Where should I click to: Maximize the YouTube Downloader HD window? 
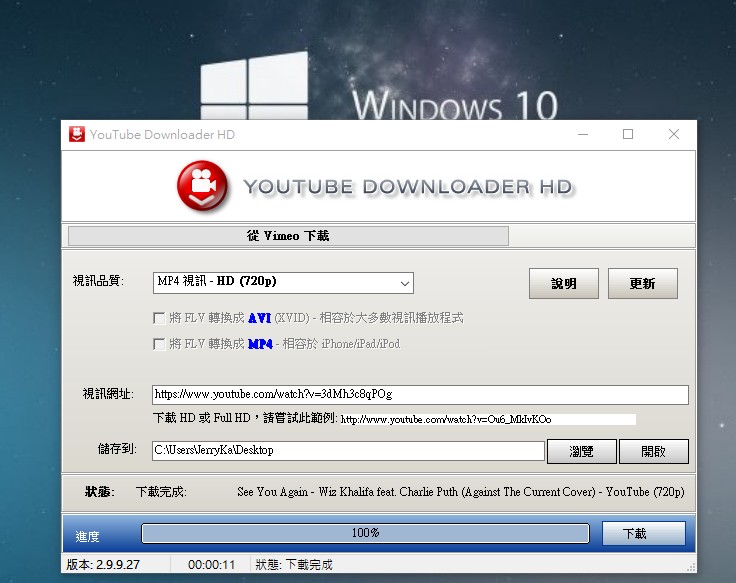(628, 134)
